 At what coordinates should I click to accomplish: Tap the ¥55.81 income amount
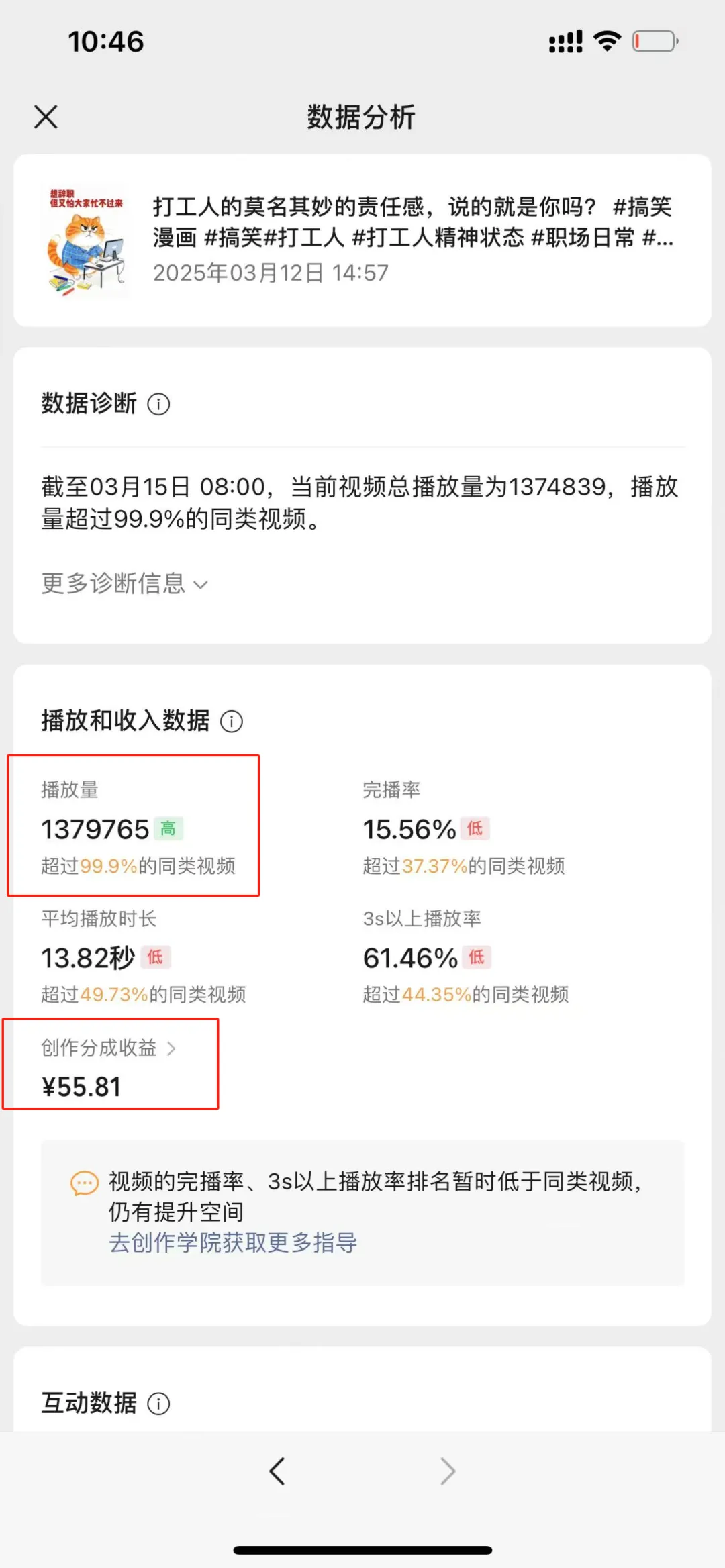coord(81,1087)
